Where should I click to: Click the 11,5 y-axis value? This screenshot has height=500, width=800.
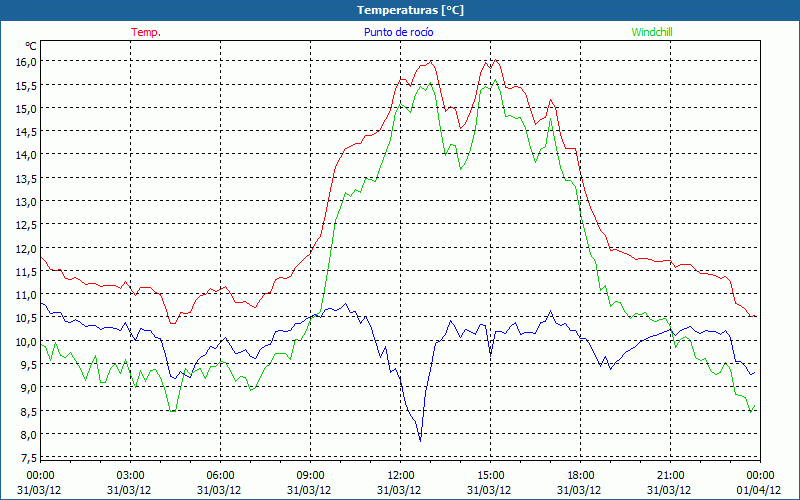(x=27, y=271)
